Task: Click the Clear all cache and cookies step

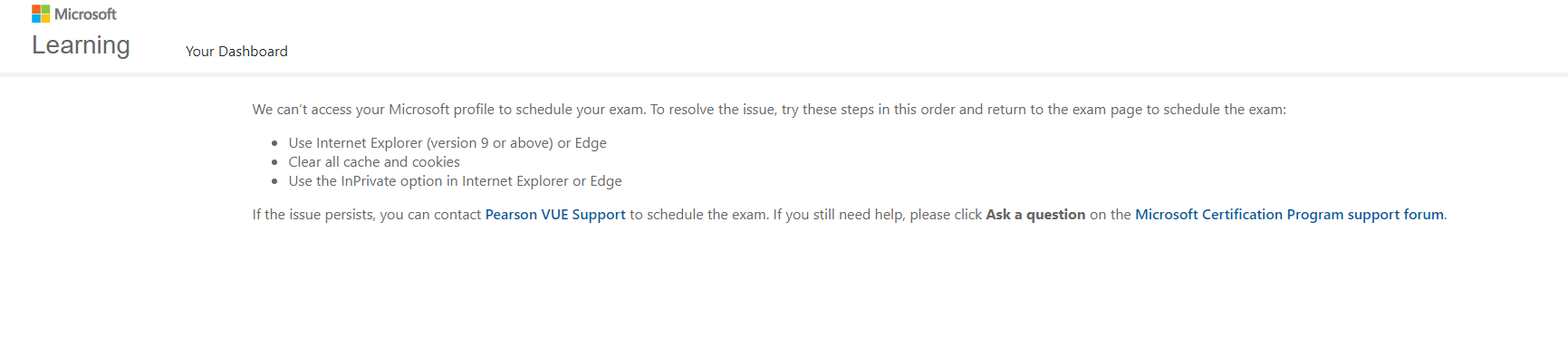Action: [x=374, y=162]
